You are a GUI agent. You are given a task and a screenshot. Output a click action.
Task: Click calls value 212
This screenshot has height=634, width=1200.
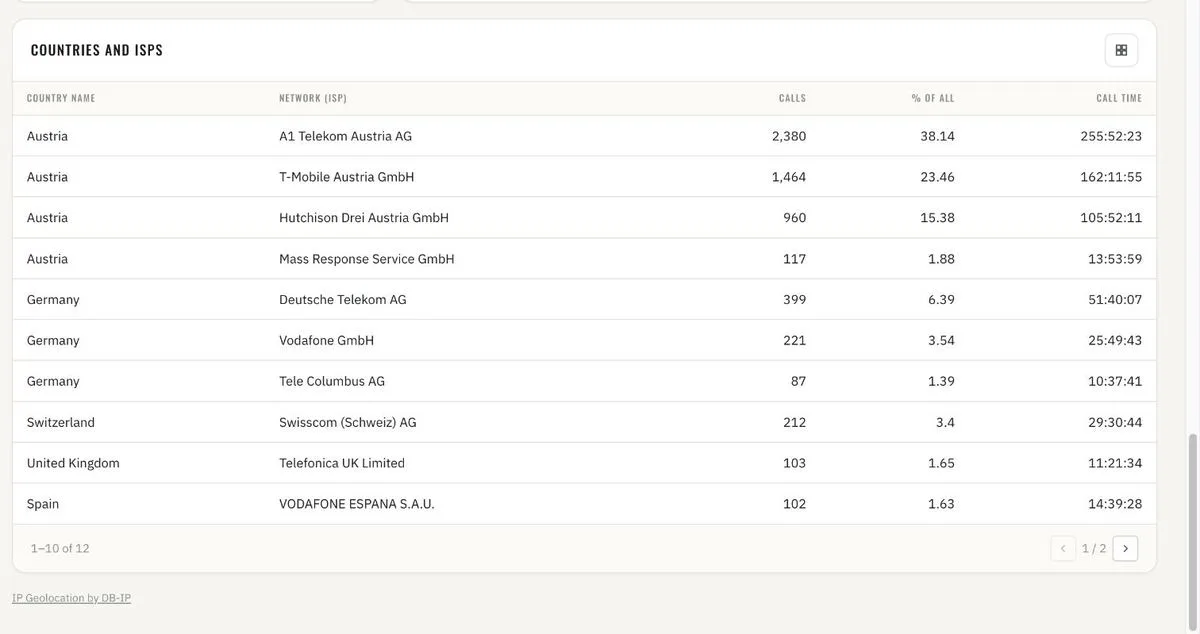795,423
